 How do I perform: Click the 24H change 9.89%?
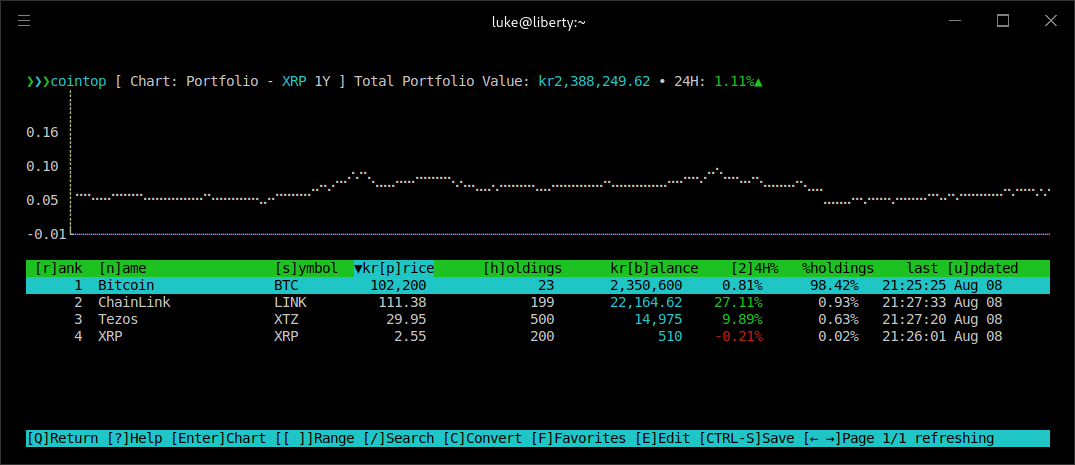click(742, 320)
